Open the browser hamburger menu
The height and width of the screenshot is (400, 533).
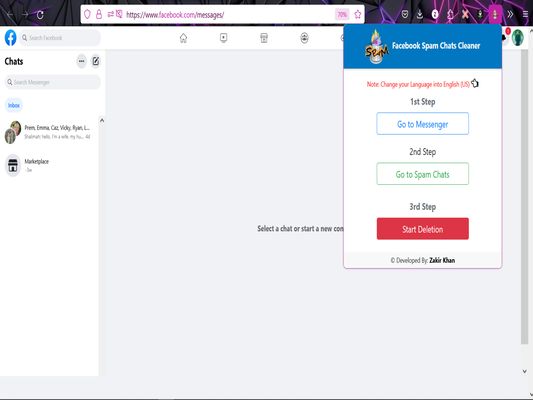526,14
